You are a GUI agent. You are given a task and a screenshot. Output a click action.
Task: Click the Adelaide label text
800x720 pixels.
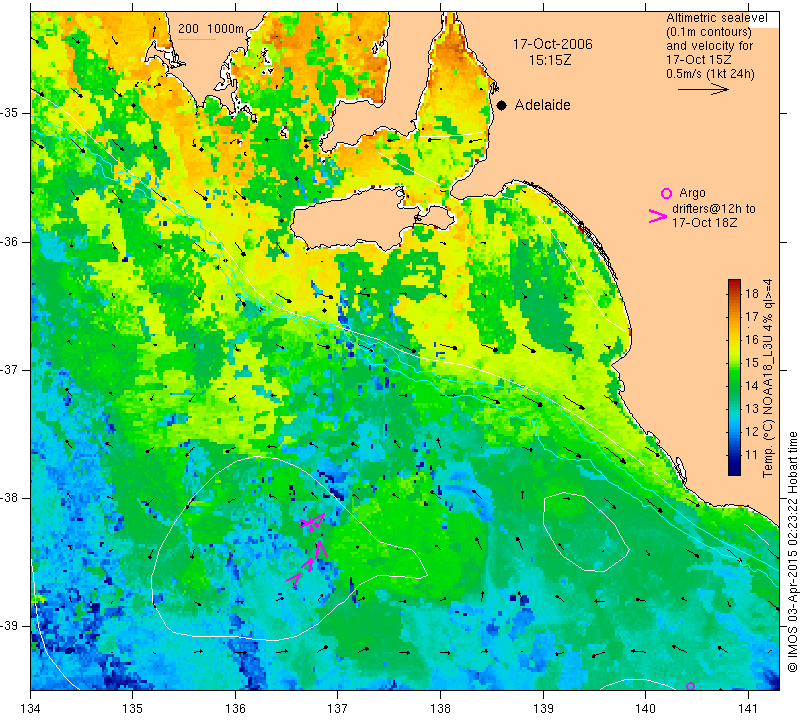point(542,105)
